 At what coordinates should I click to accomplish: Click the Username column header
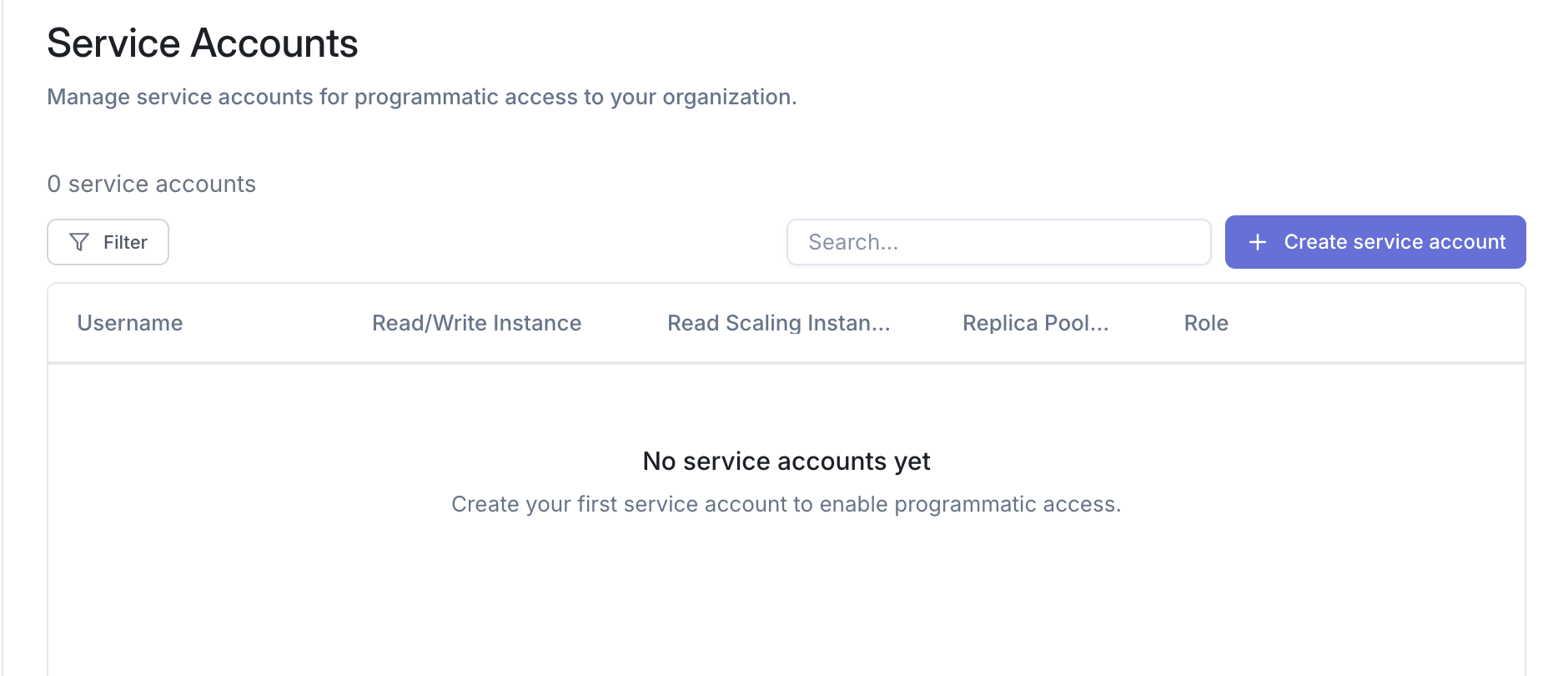click(x=130, y=323)
